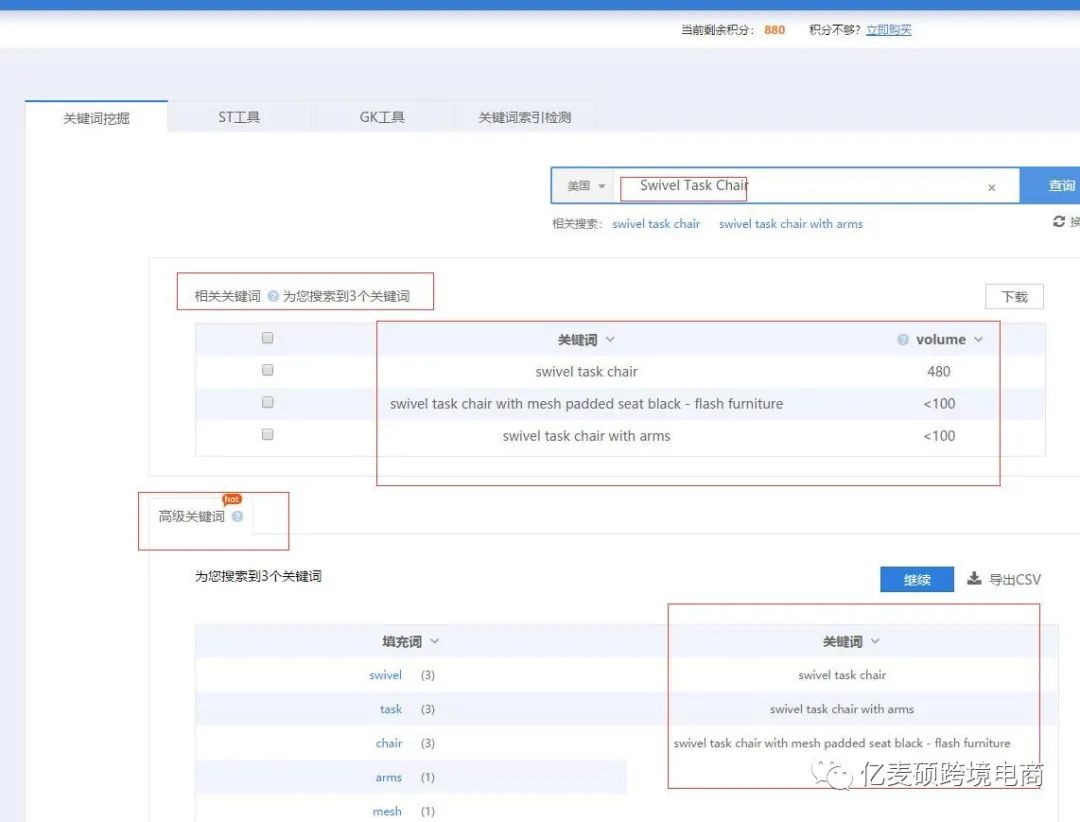Switch to the ST工具 tab
Viewport: 1080px width, 822px height.
[x=239, y=117]
